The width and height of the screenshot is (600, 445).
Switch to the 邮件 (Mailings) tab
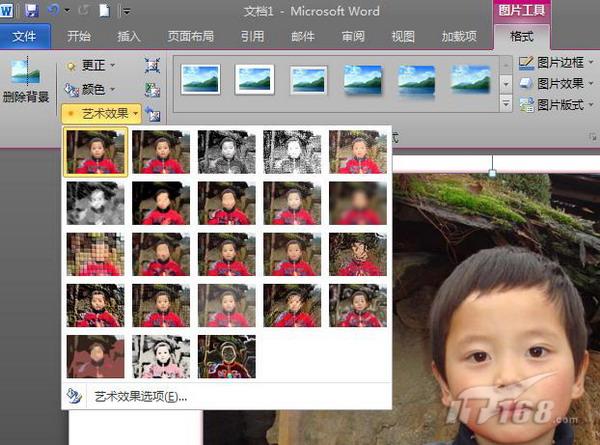point(302,36)
